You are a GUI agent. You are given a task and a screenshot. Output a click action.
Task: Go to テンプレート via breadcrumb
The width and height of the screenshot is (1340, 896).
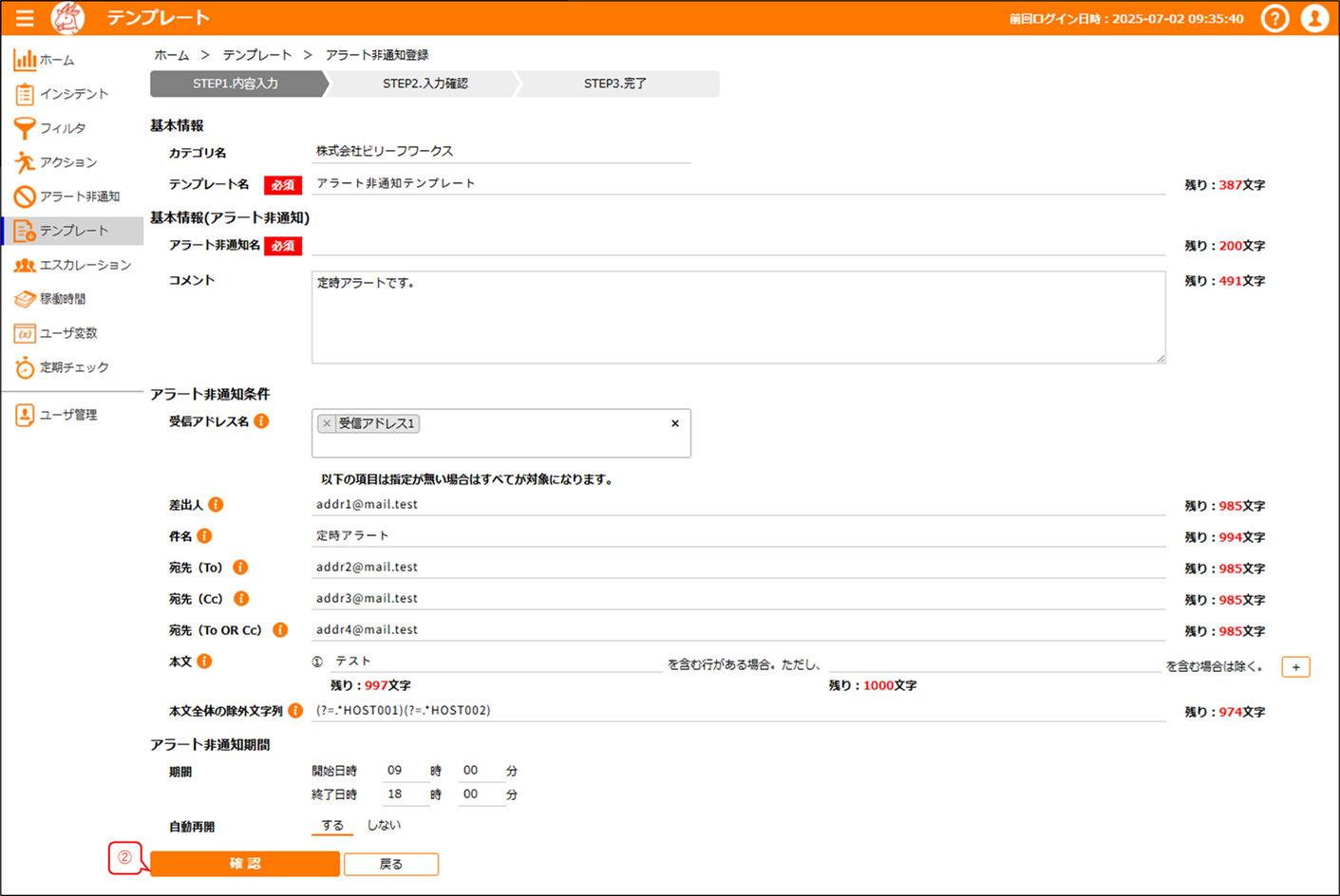point(257,55)
